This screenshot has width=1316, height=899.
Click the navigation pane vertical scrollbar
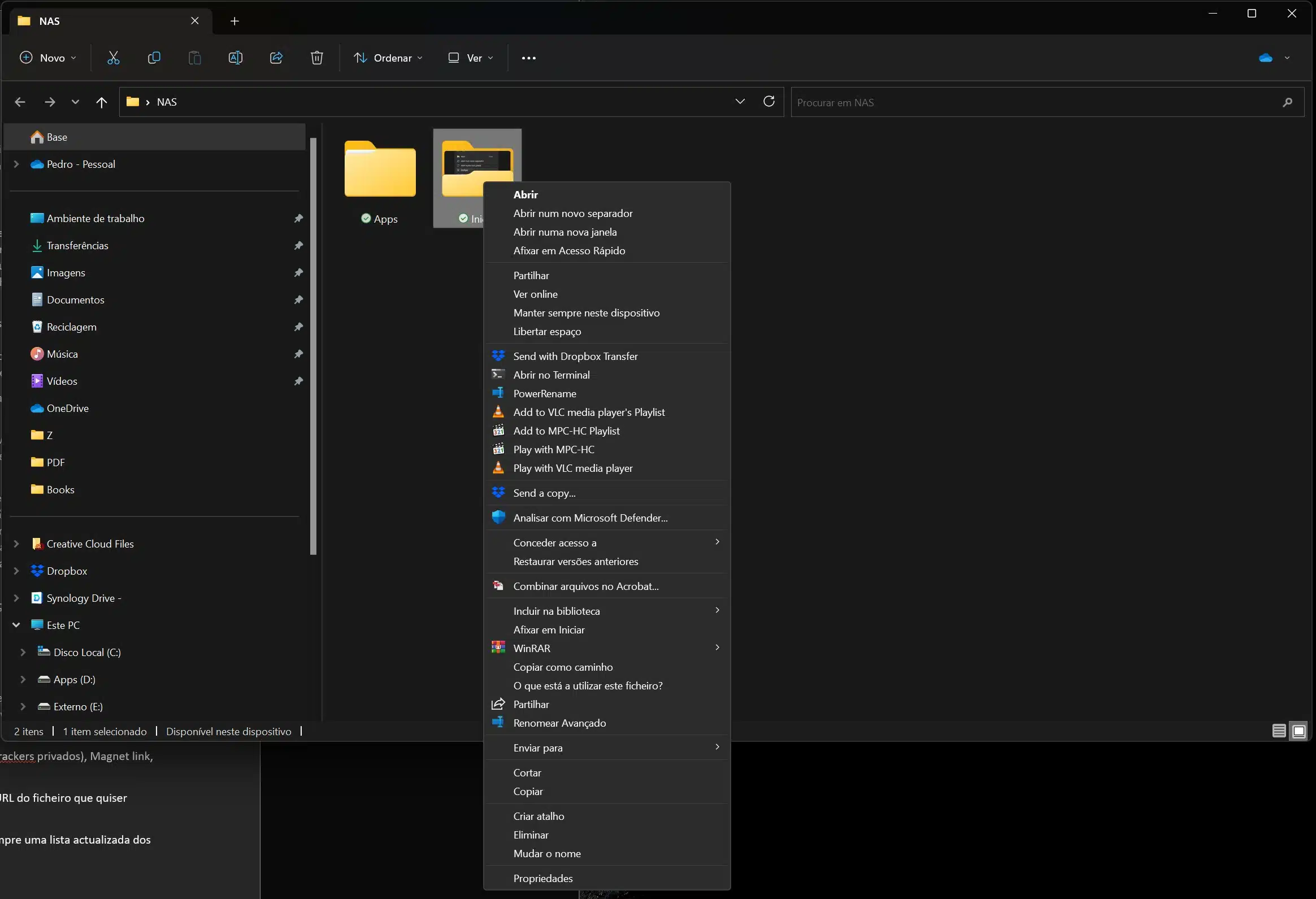point(313,345)
